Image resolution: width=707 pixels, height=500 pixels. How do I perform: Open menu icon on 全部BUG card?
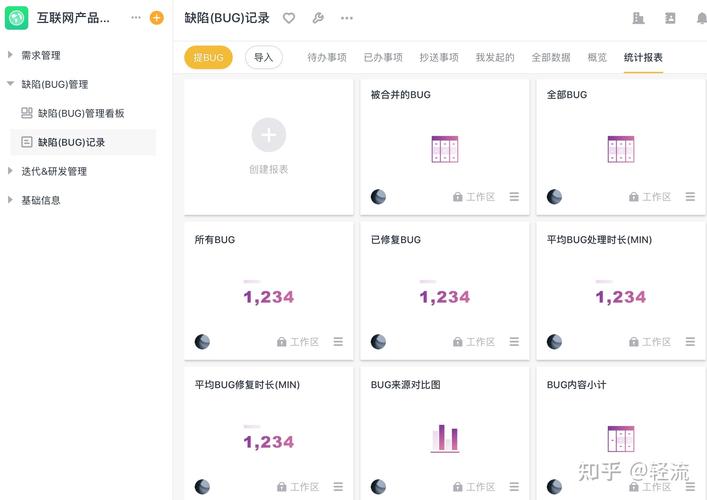(690, 197)
